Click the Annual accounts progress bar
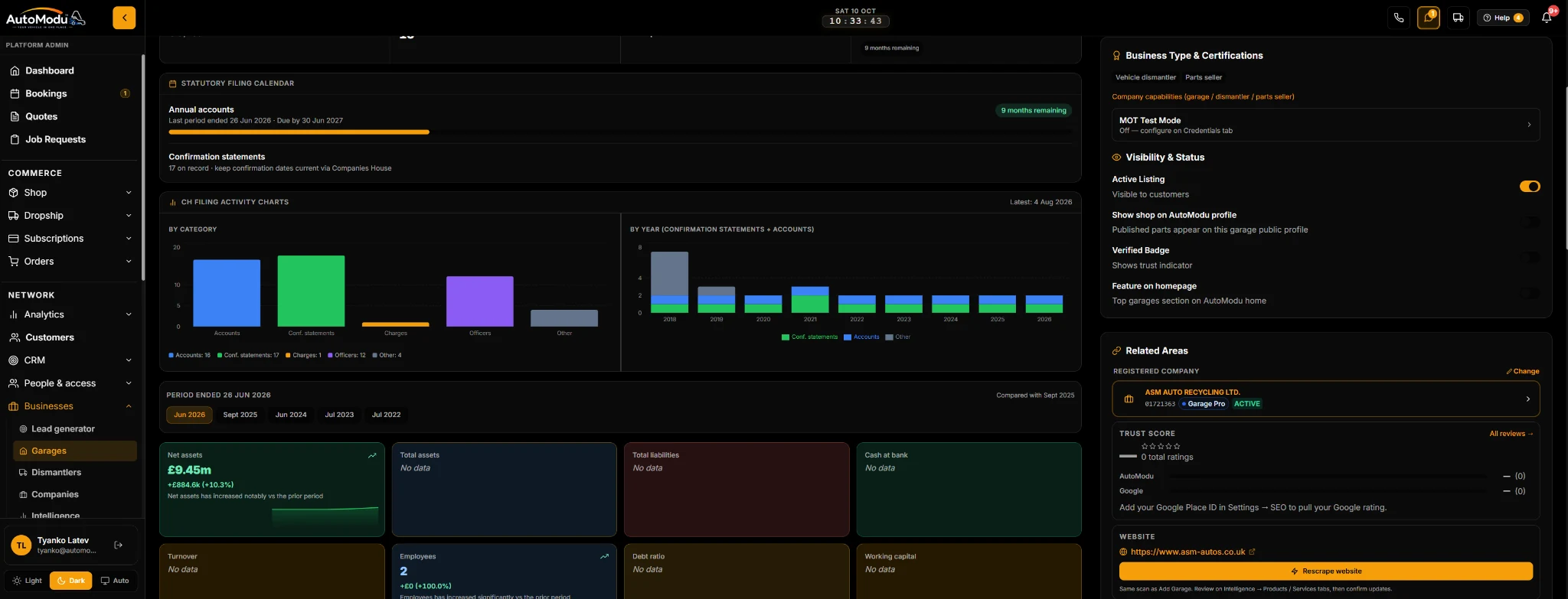The height and width of the screenshot is (599, 1568). tap(620, 132)
